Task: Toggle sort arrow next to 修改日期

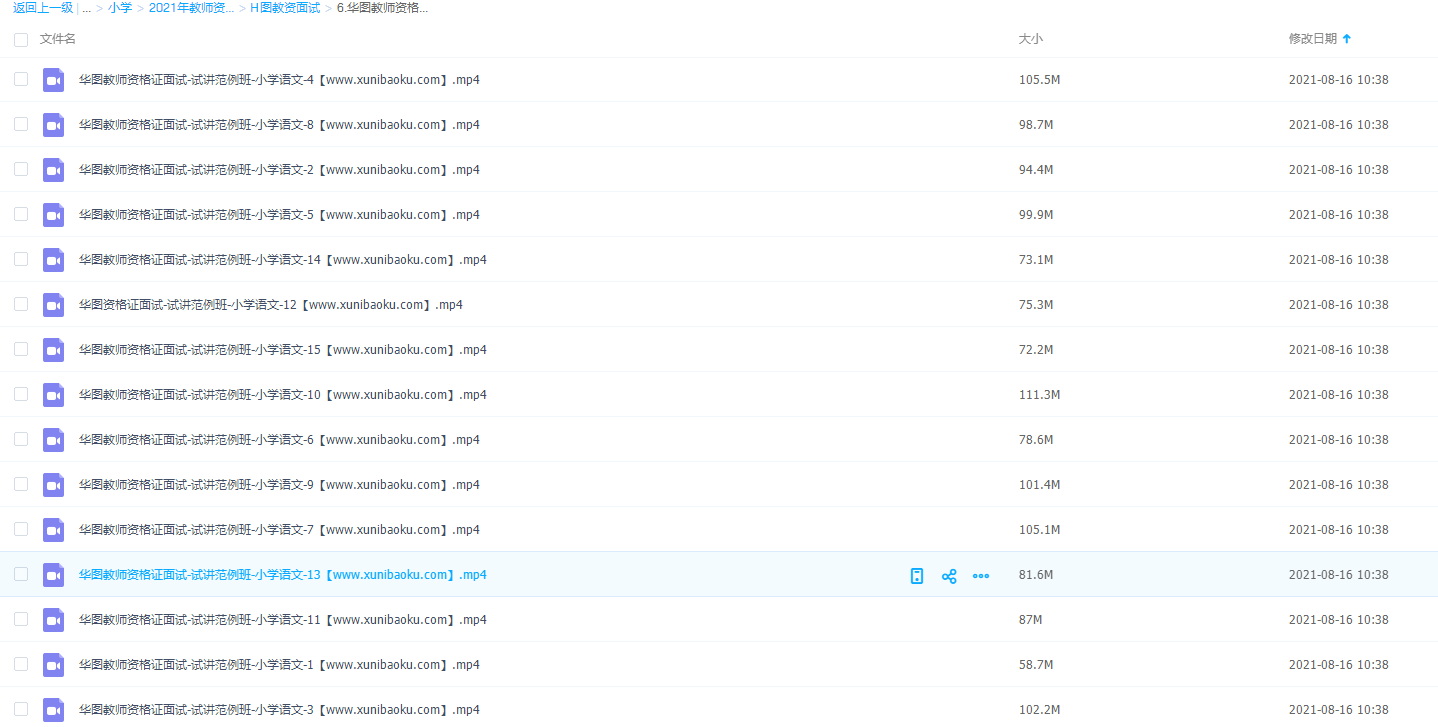Action: coord(1346,39)
